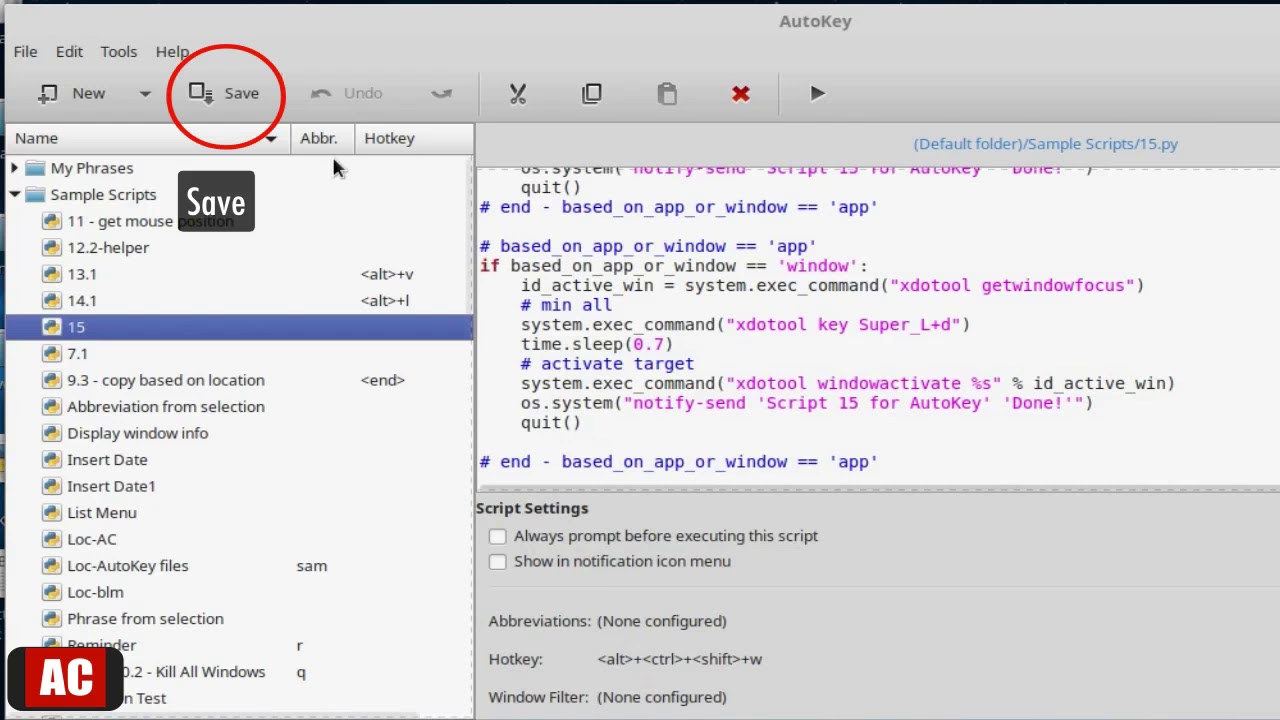This screenshot has height=720, width=1280.
Task: Select script 15 in the list
Action: tap(239, 327)
